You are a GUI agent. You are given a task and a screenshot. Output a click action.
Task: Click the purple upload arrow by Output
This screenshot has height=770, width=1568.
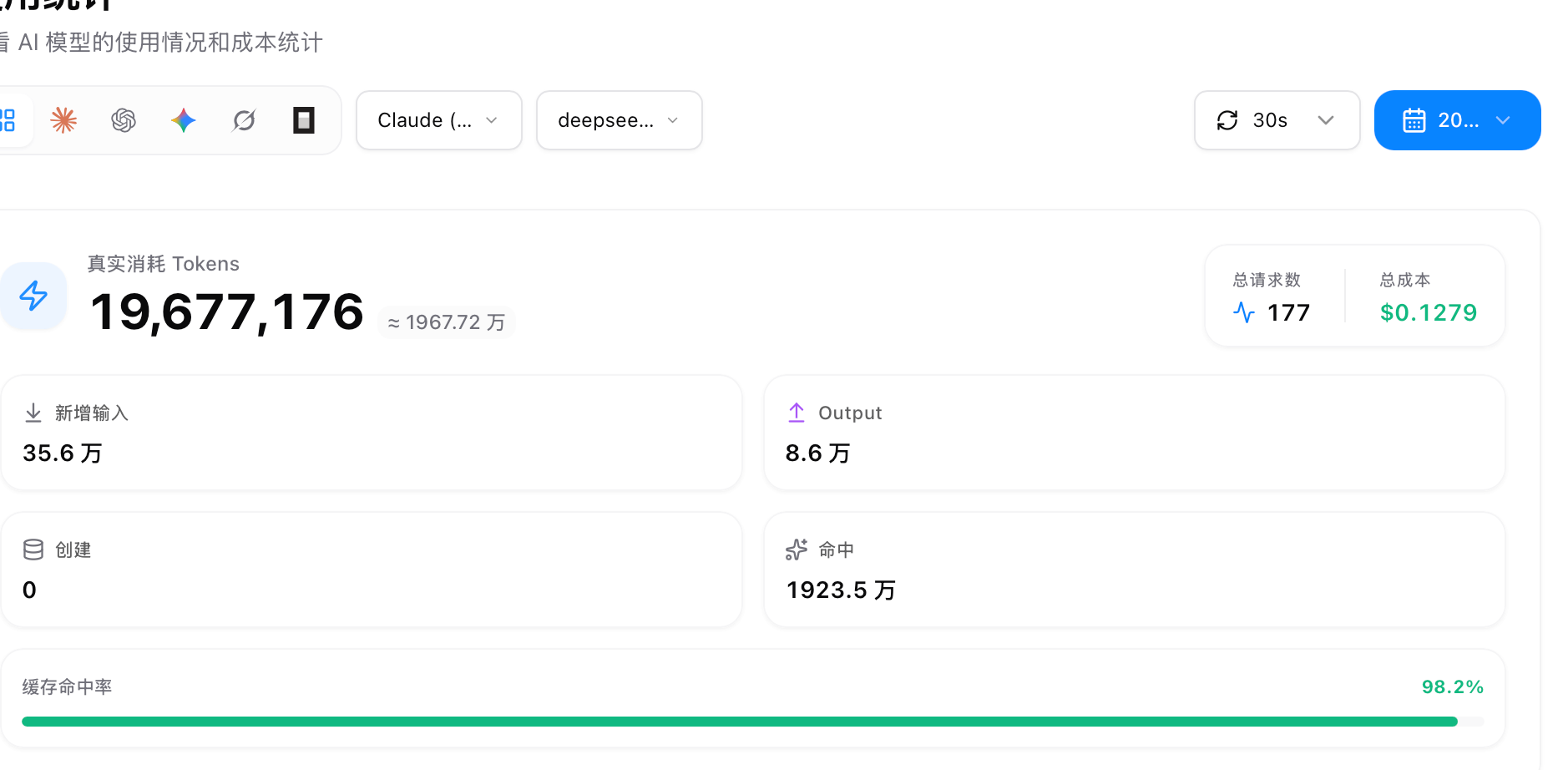click(x=797, y=413)
